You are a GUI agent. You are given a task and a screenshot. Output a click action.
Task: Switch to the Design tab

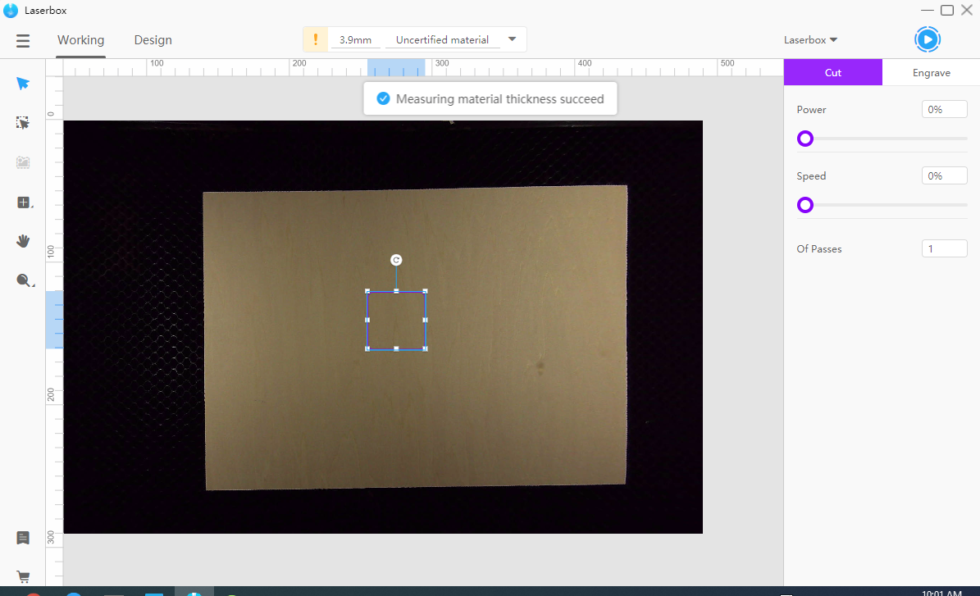153,40
